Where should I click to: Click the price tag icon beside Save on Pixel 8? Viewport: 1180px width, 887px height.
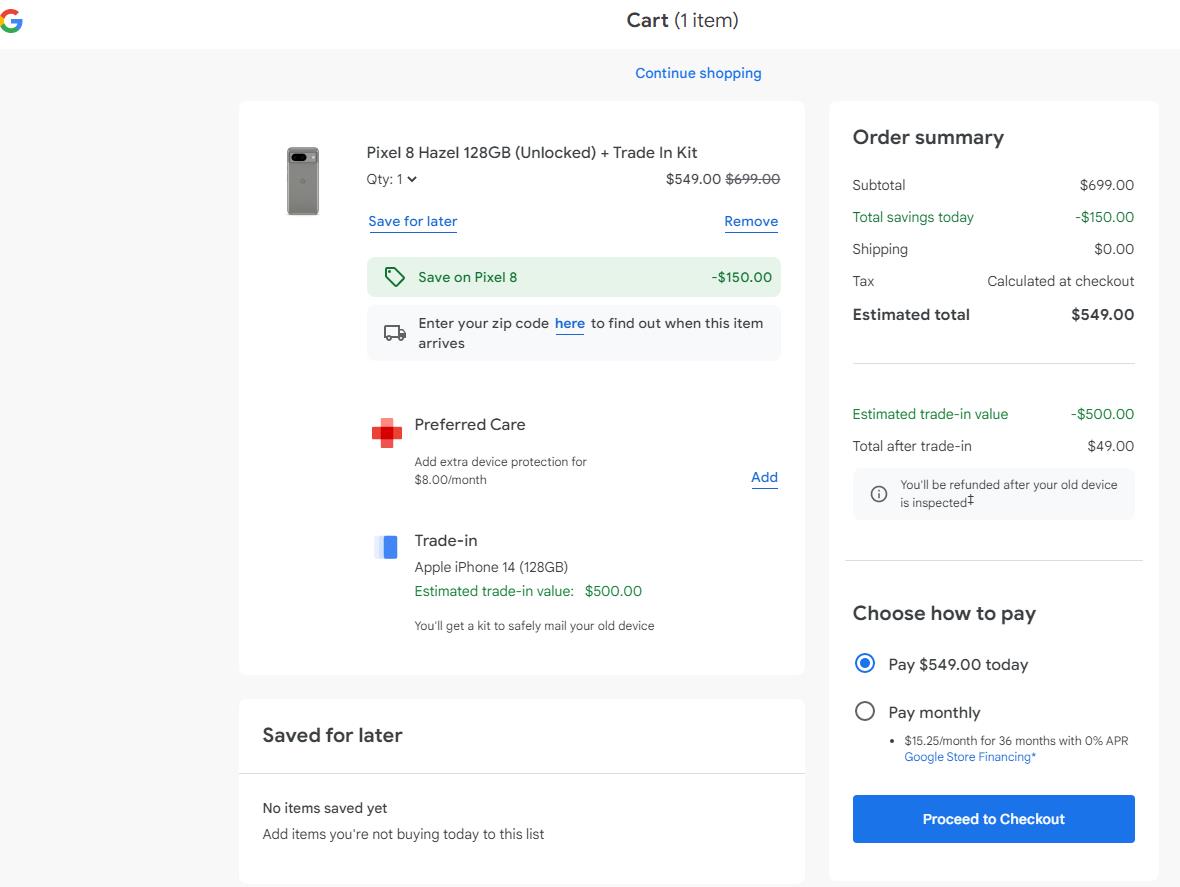coord(394,277)
